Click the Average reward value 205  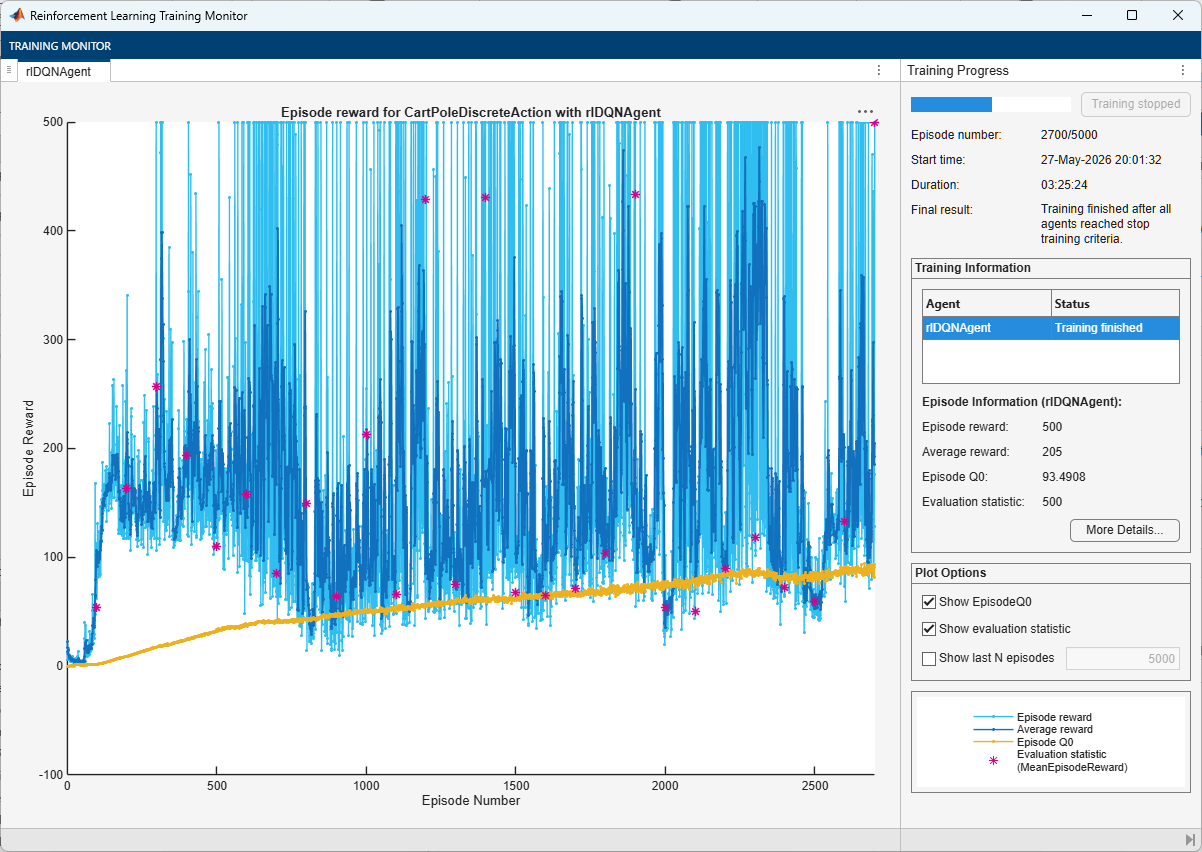1052,452
